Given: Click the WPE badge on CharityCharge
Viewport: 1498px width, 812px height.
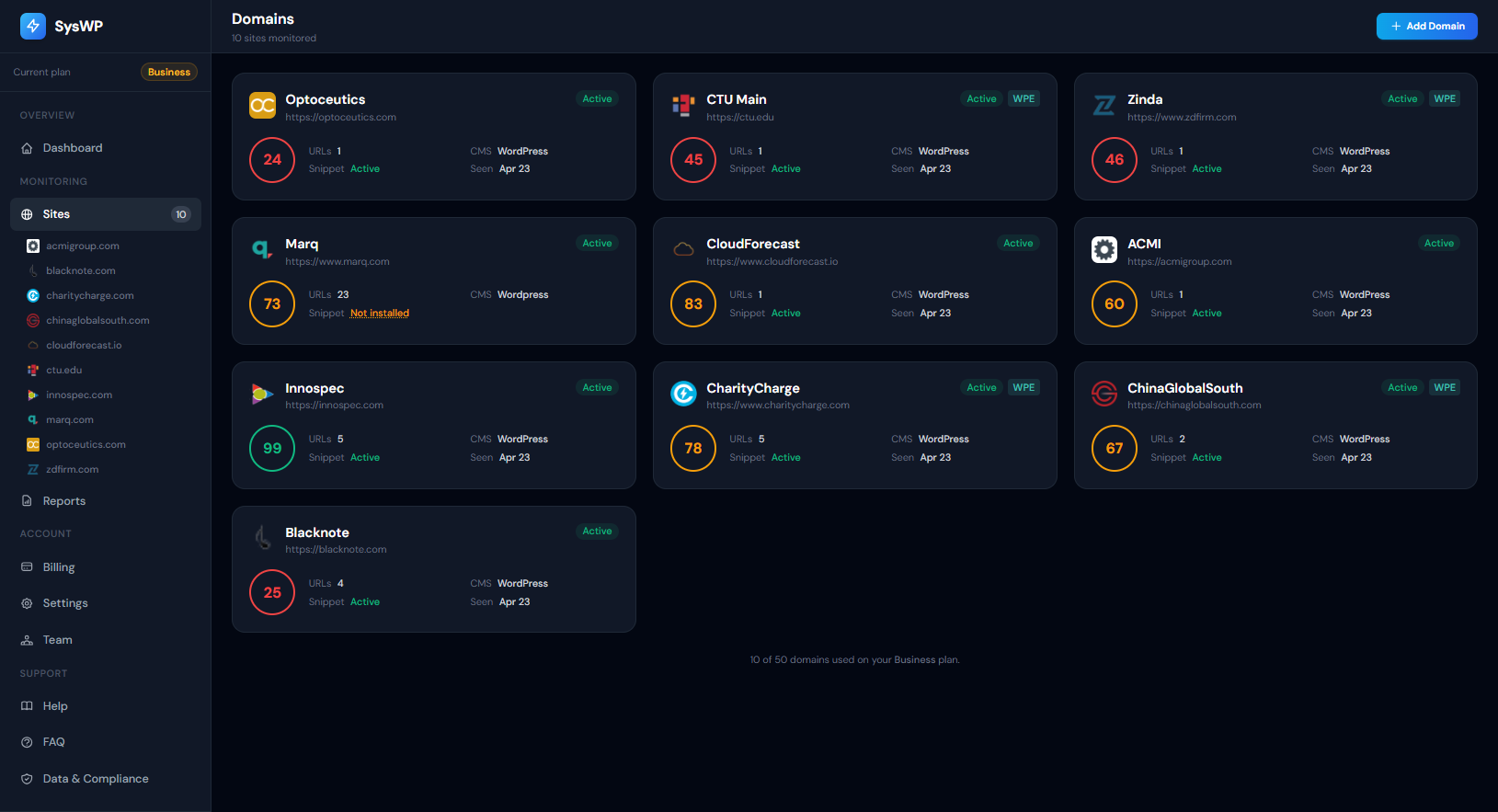Looking at the screenshot, I should [x=1023, y=388].
